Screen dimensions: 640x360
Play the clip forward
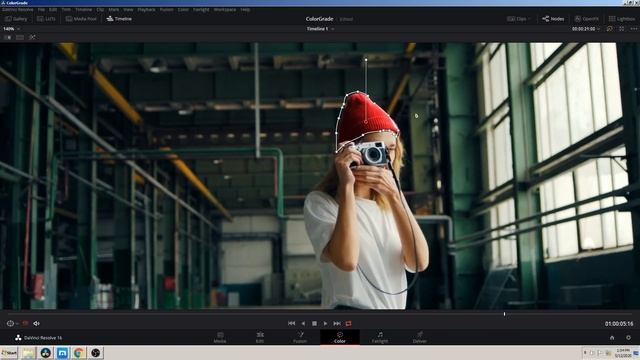(x=325, y=323)
